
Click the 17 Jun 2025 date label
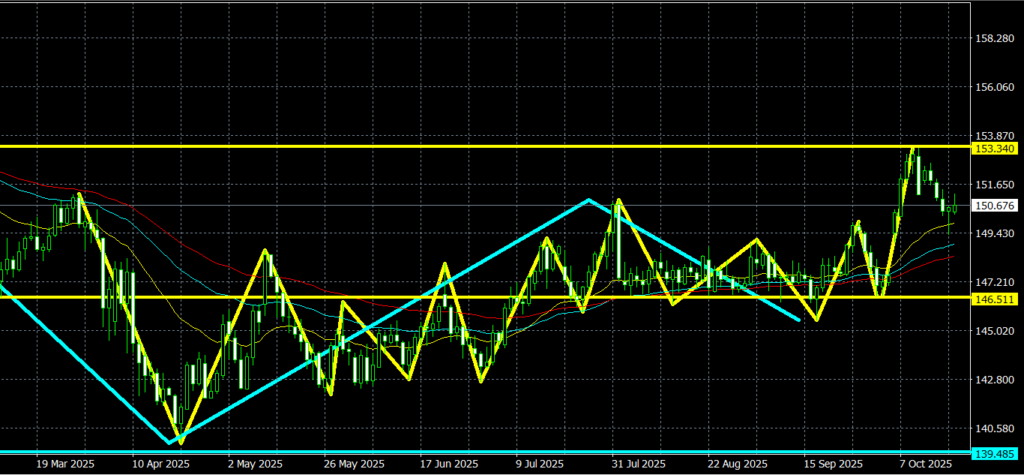point(446,464)
